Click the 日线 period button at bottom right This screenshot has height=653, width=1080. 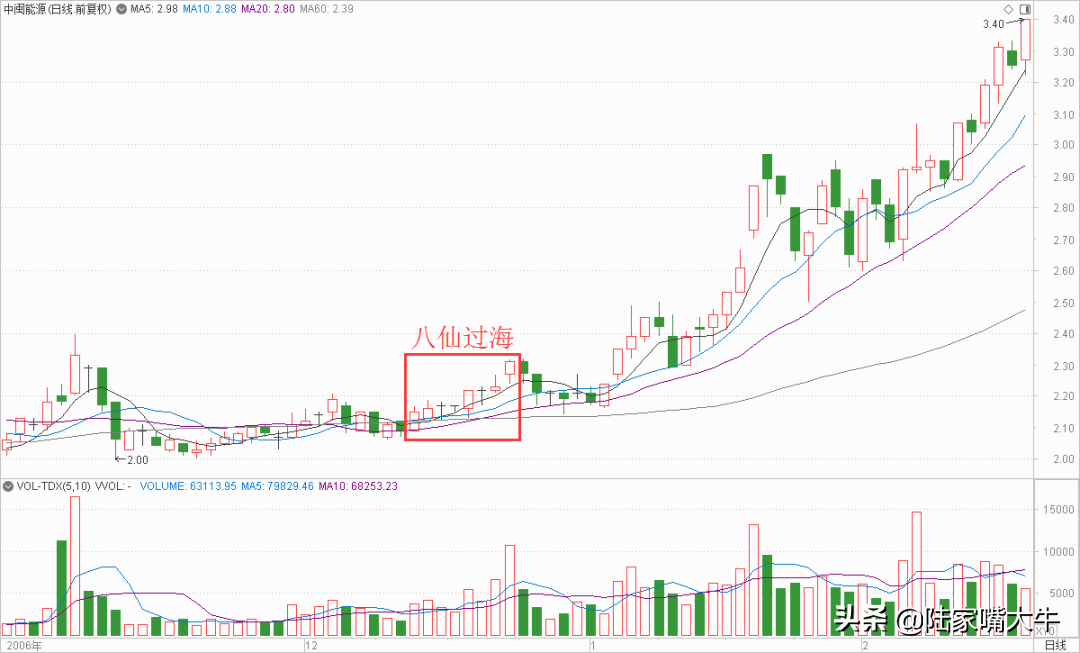point(1055,645)
